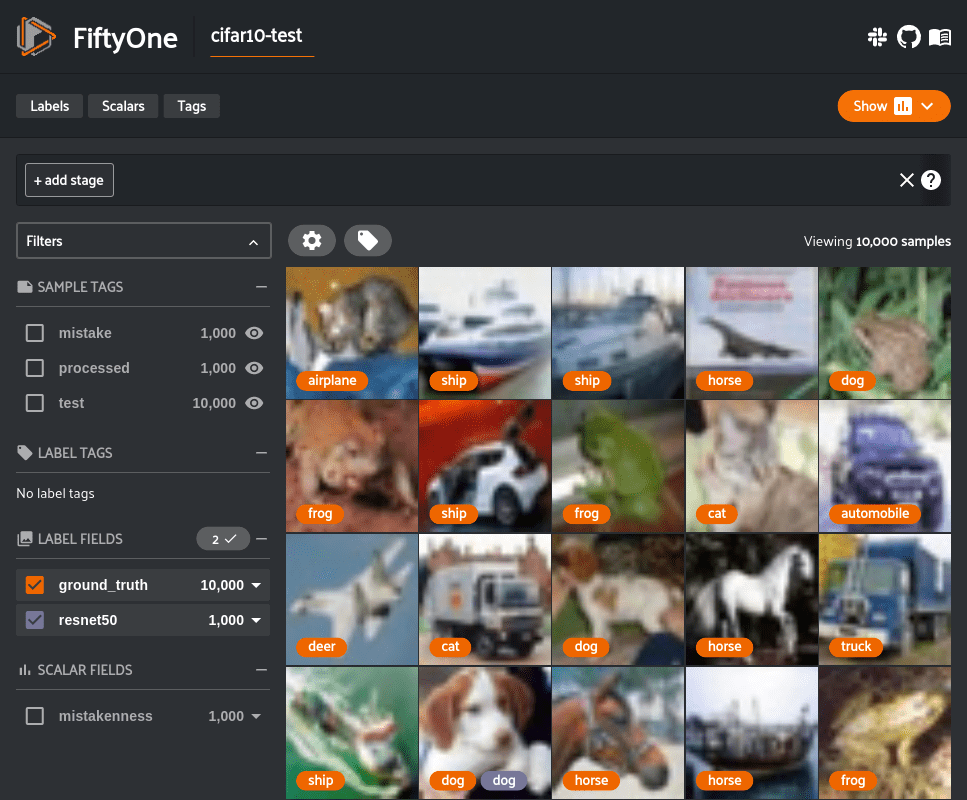Click the FiftyOne logo icon
Image resolution: width=967 pixels, height=800 pixels.
[x=36, y=36]
